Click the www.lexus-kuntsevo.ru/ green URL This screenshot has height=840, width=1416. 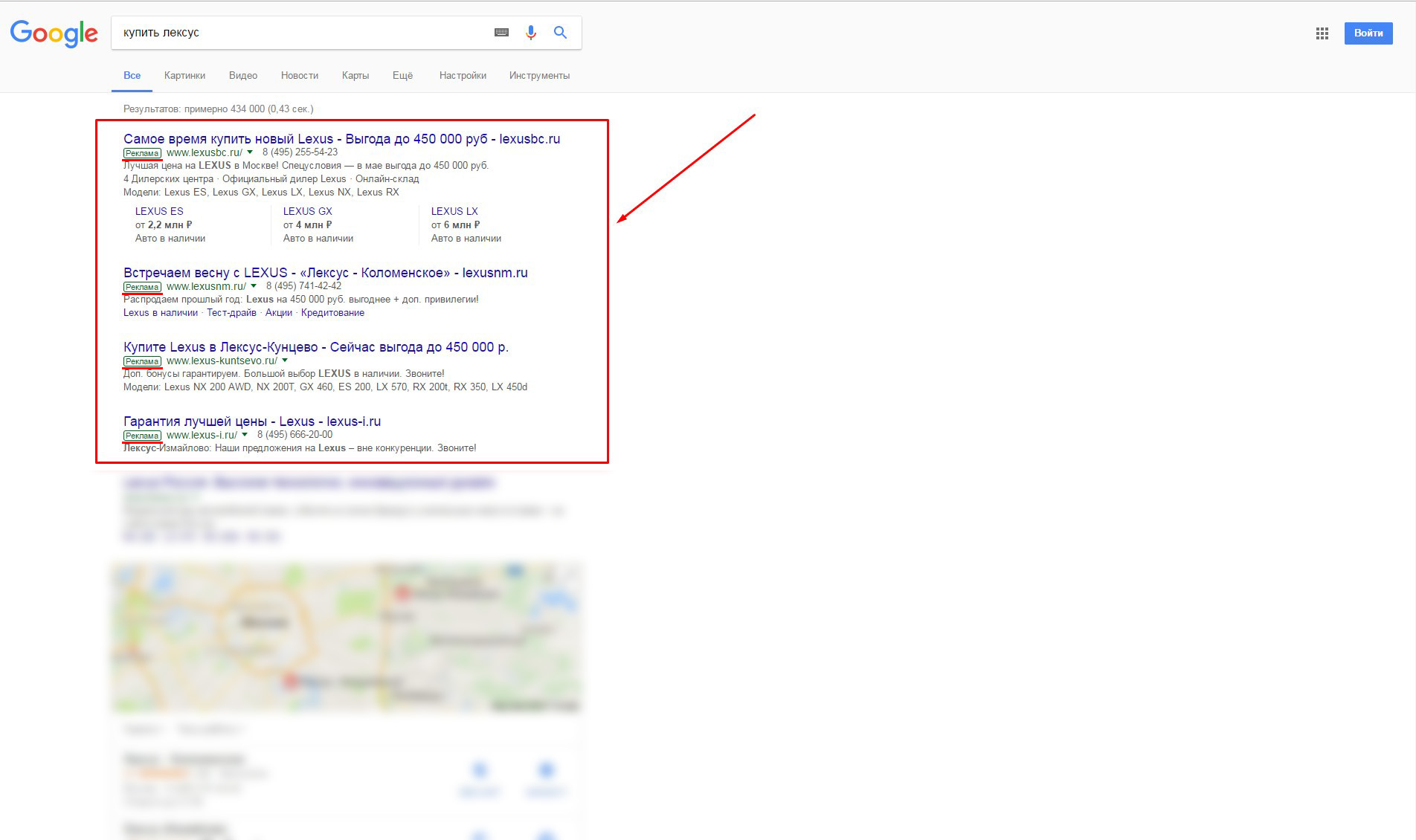(222, 361)
